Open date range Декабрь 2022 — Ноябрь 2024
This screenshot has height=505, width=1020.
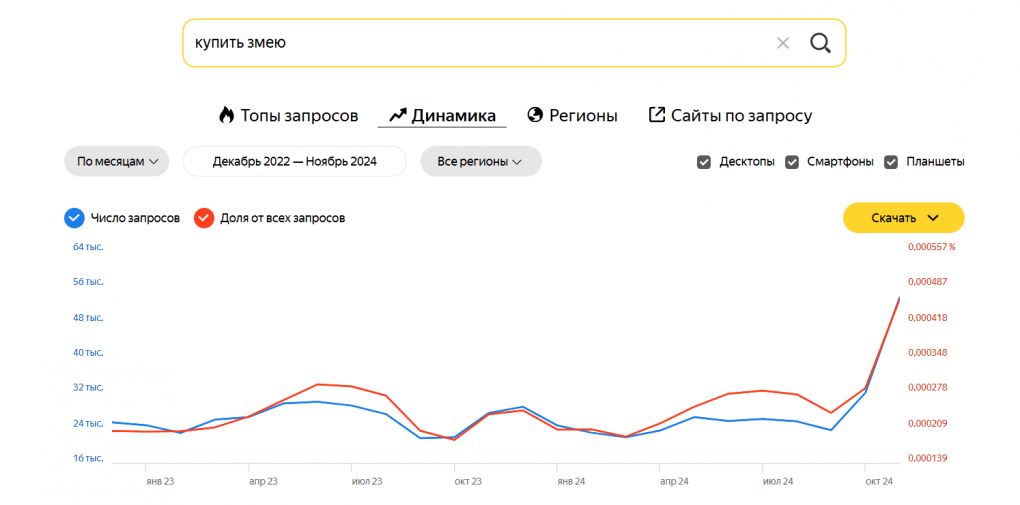pyautogui.click(x=294, y=161)
